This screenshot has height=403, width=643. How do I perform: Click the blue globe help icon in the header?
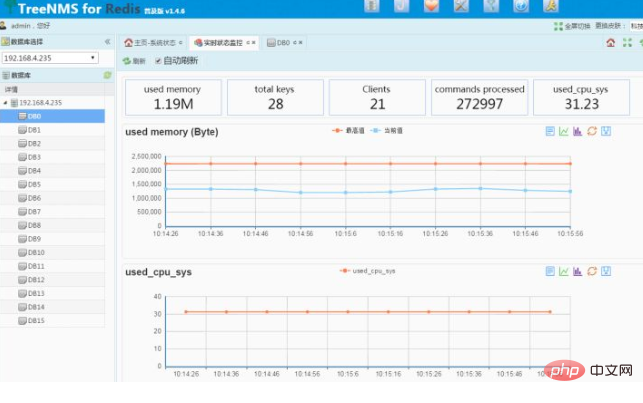pyautogui.click(x=521, y=6)
